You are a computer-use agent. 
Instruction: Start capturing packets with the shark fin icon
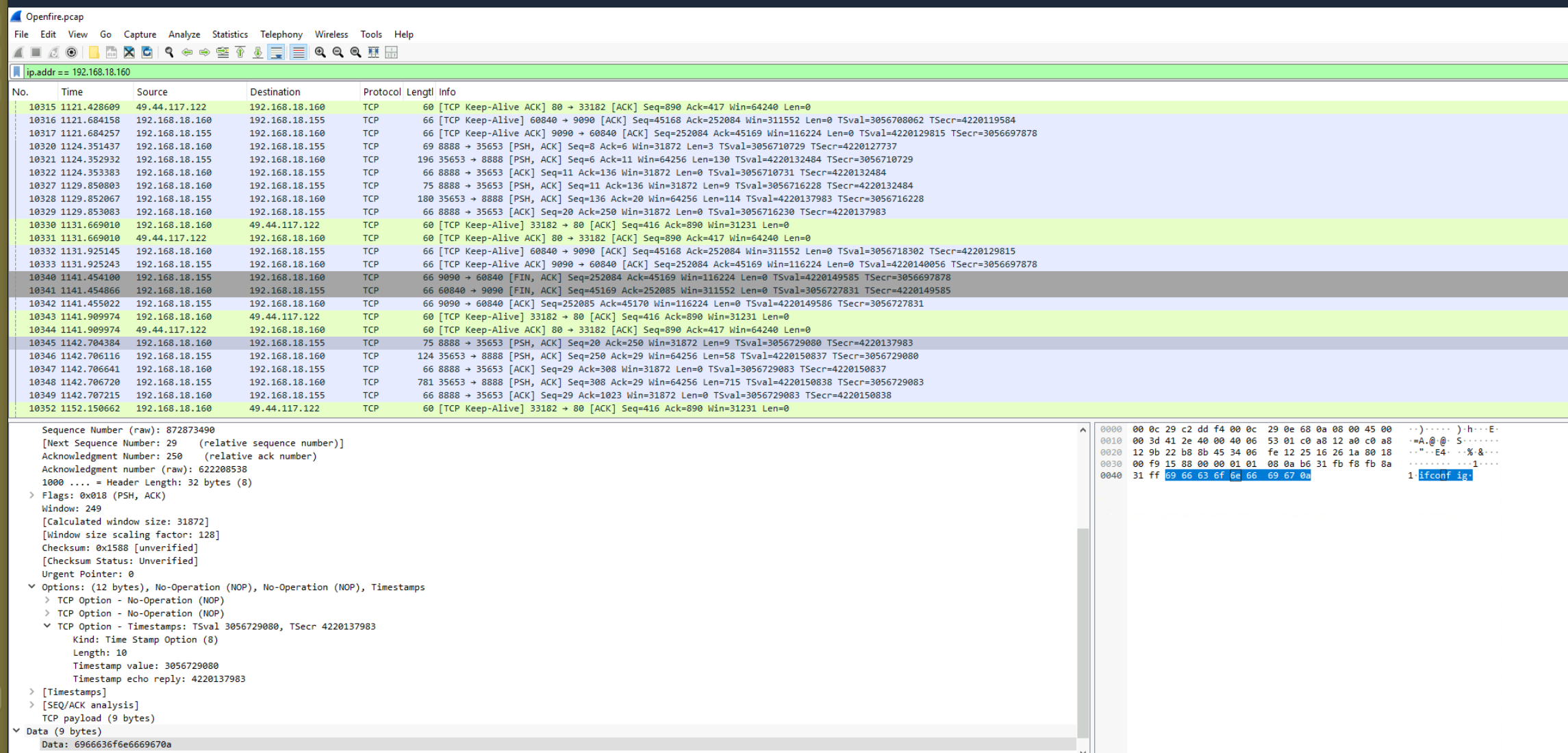click(x=18, y=51)
